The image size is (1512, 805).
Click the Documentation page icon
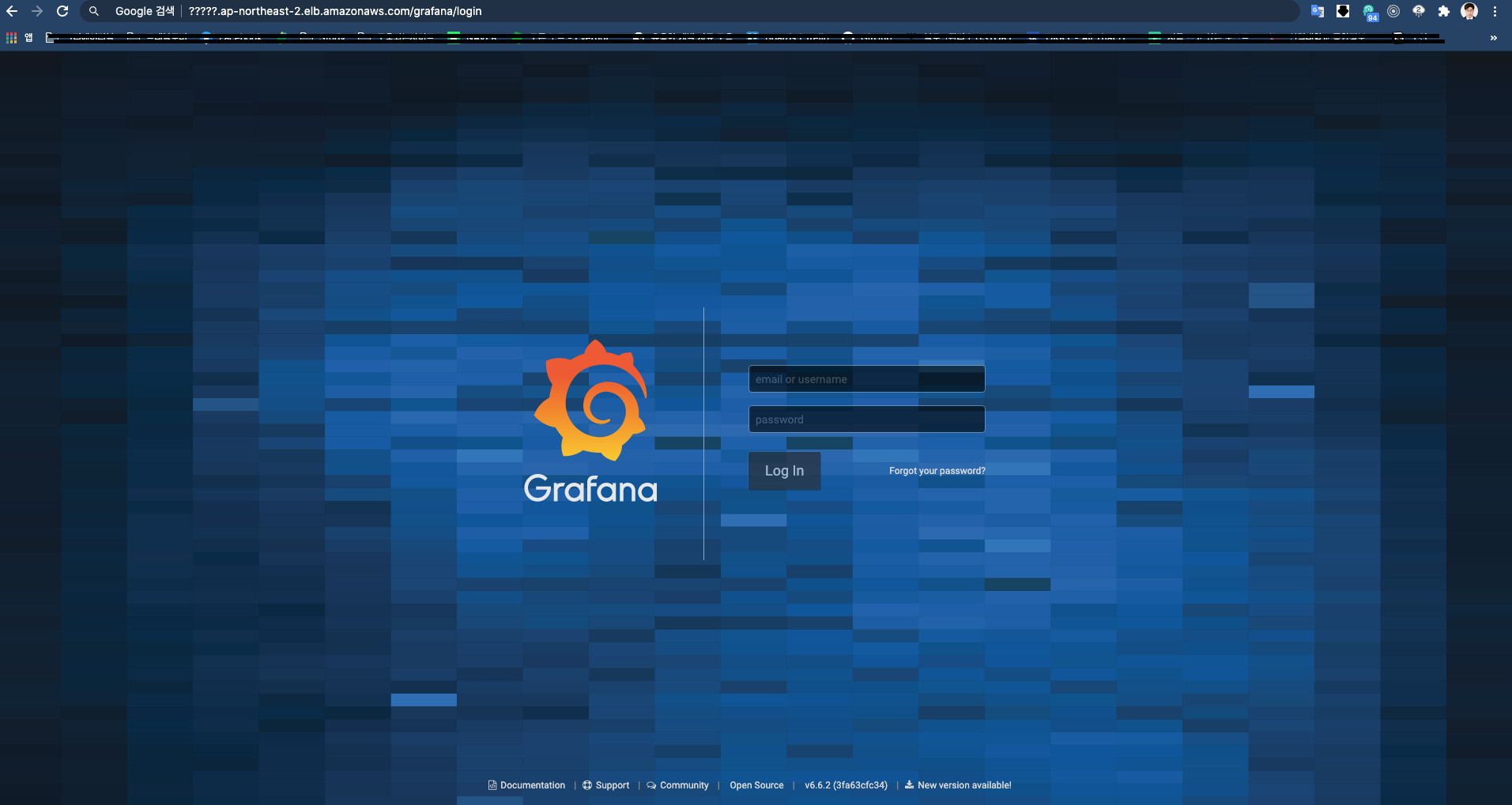coord(492,785)
